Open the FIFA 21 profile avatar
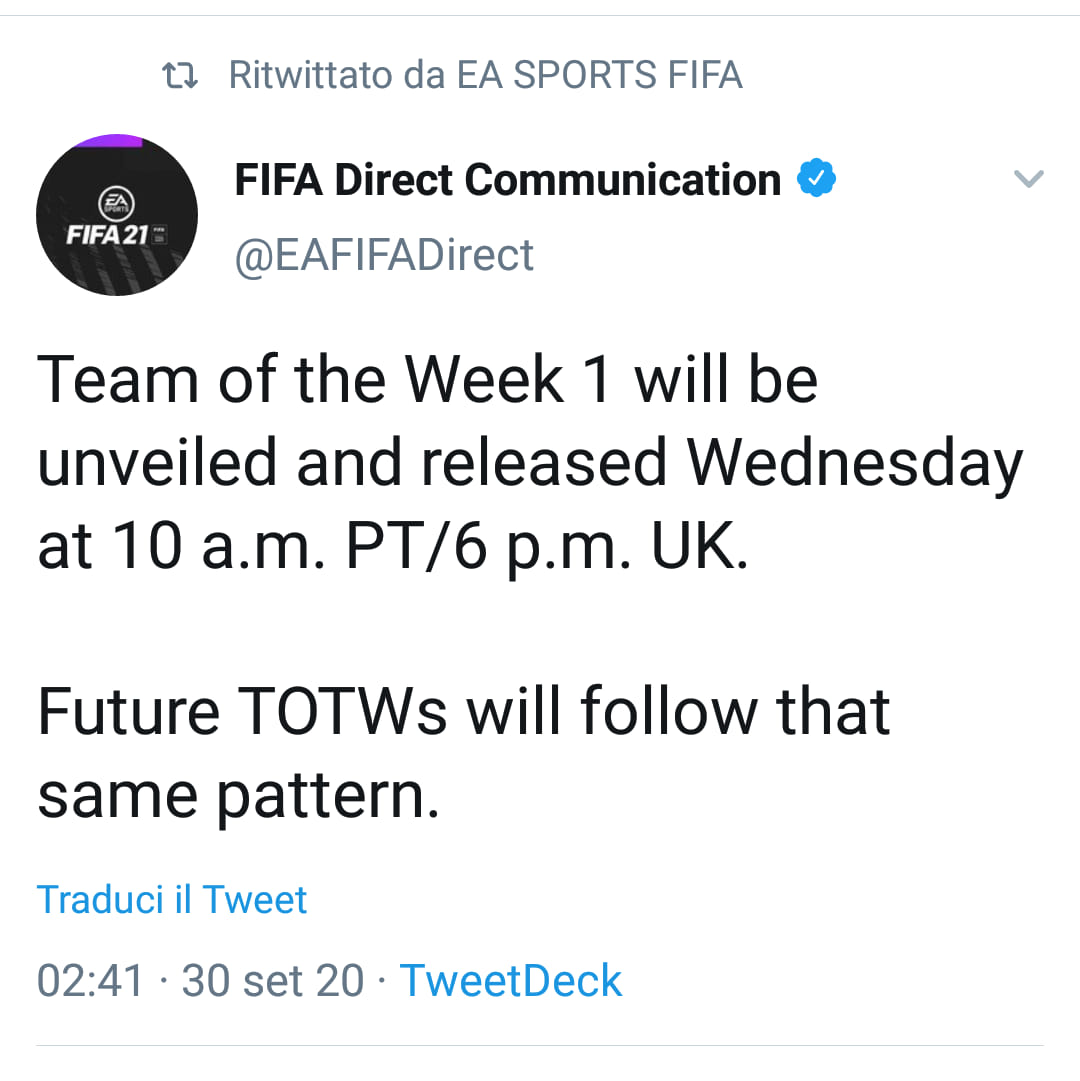This screenshot has width=1080, height=1081. point(117,215)
